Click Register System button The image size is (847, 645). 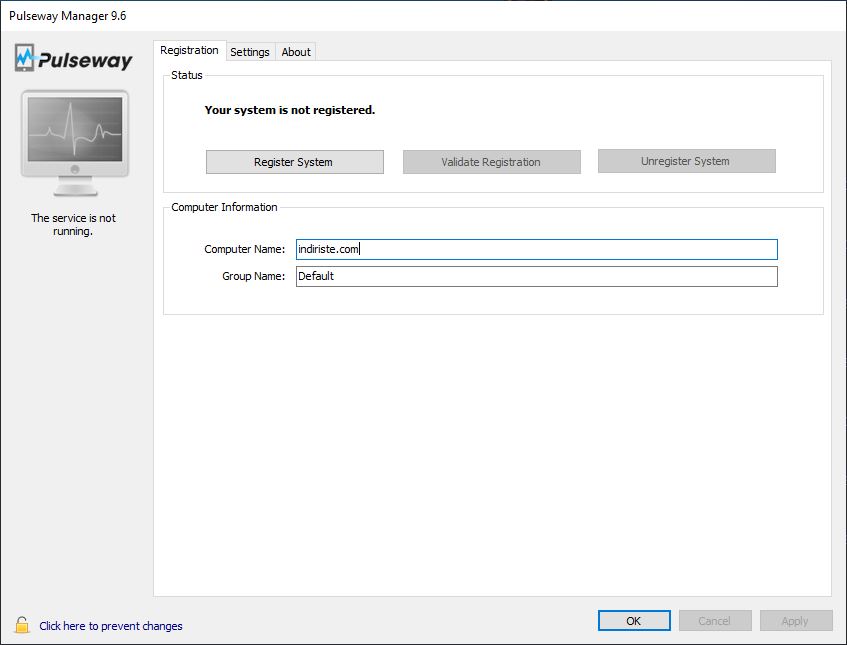(295, 162)
